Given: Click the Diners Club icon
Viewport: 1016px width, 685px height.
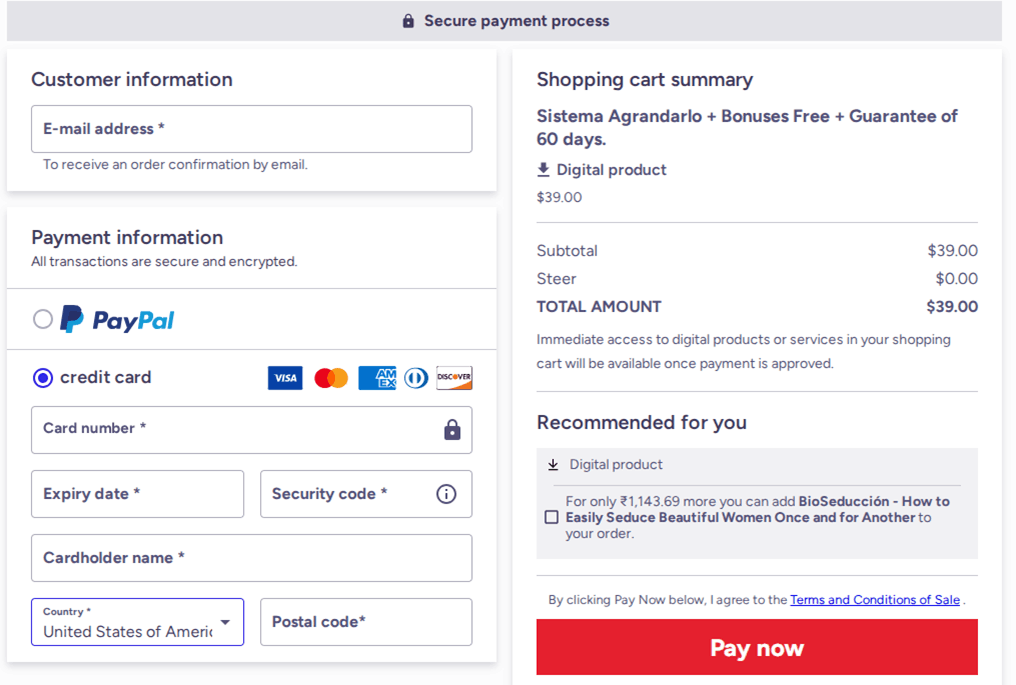Looking at the screenshot, I should pyautogui.click(x=416, y=378).
